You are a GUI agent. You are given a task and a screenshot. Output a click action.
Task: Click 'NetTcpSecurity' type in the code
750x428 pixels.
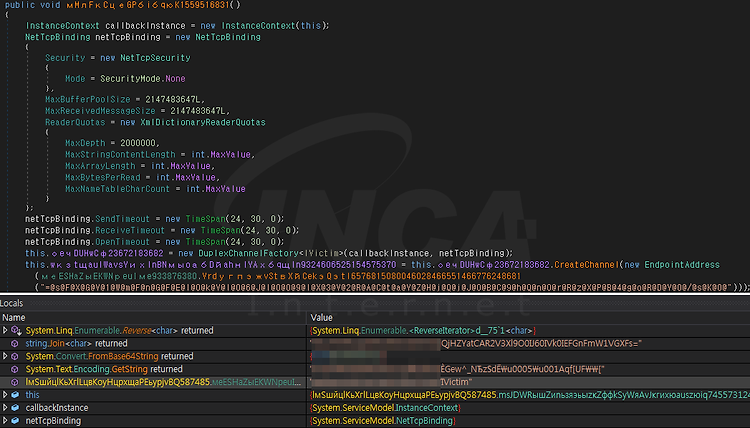tap(155, 58)
